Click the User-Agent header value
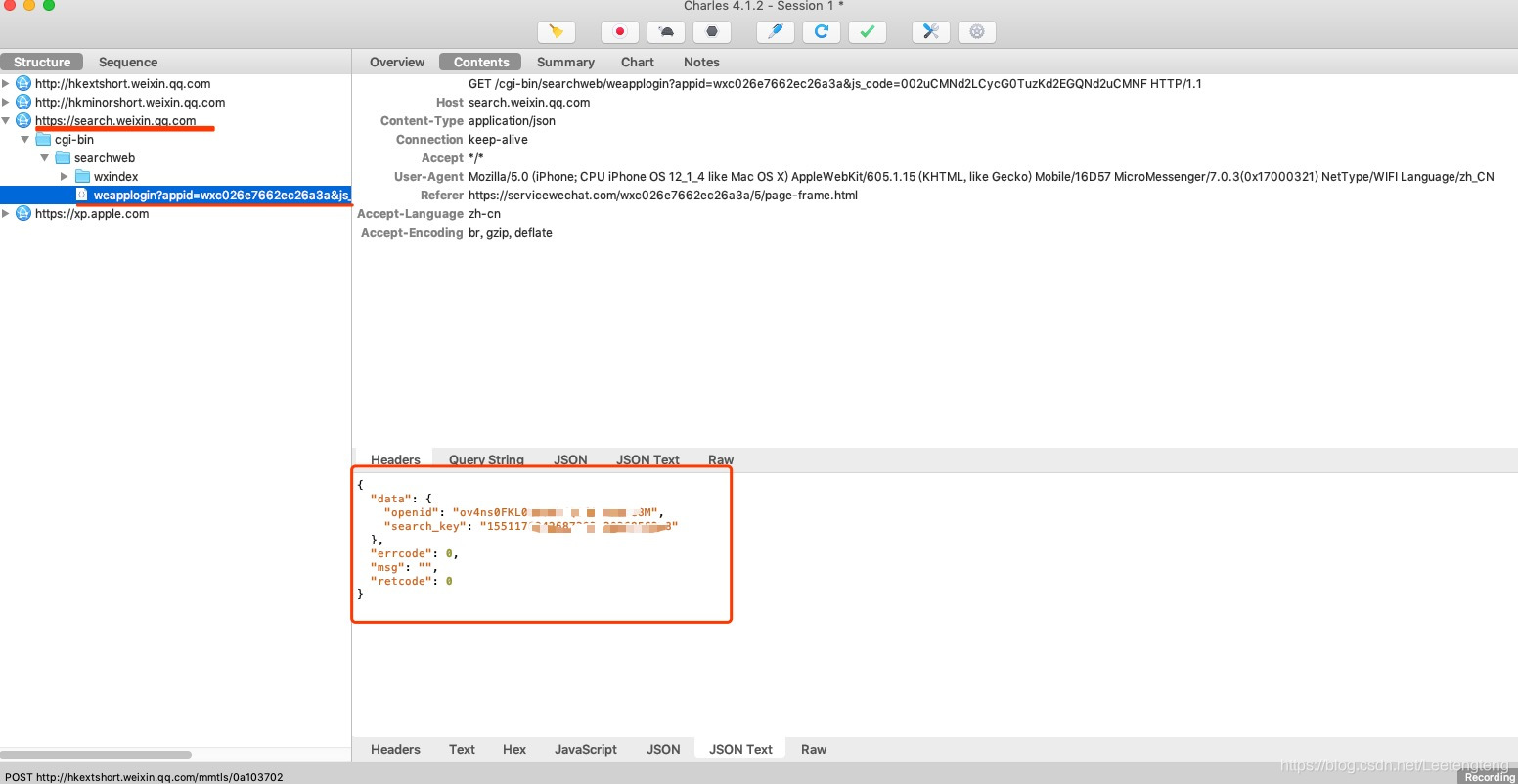The width and height of the screenshot is (1518, 784). coord(981,176)
